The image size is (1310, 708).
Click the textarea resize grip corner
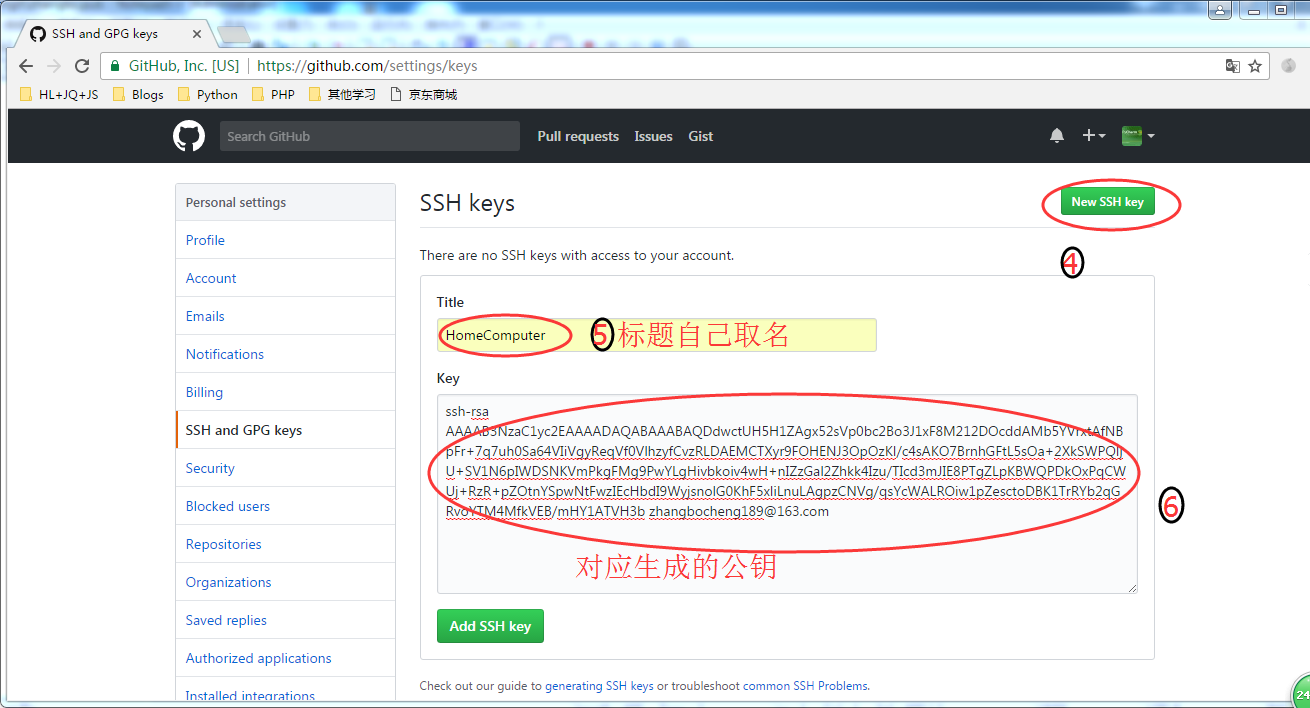1132,587
